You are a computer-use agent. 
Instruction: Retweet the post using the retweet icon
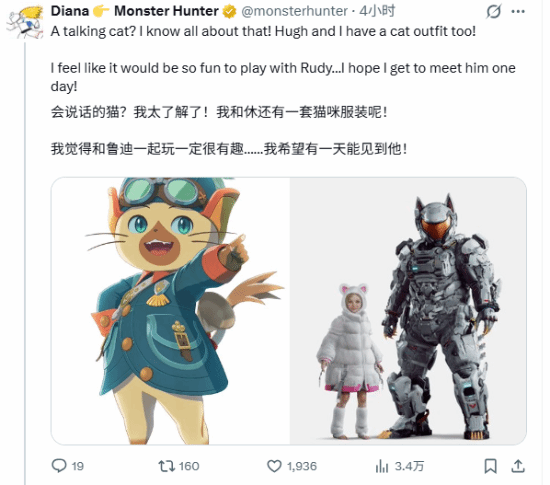(x=166, y=466)
